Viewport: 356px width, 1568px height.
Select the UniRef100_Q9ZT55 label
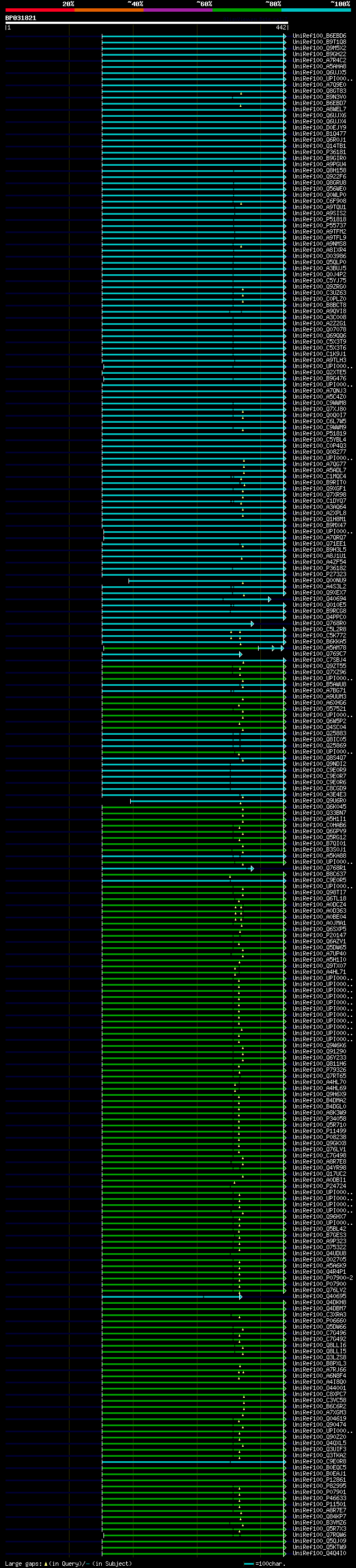(x=319, y=666)
